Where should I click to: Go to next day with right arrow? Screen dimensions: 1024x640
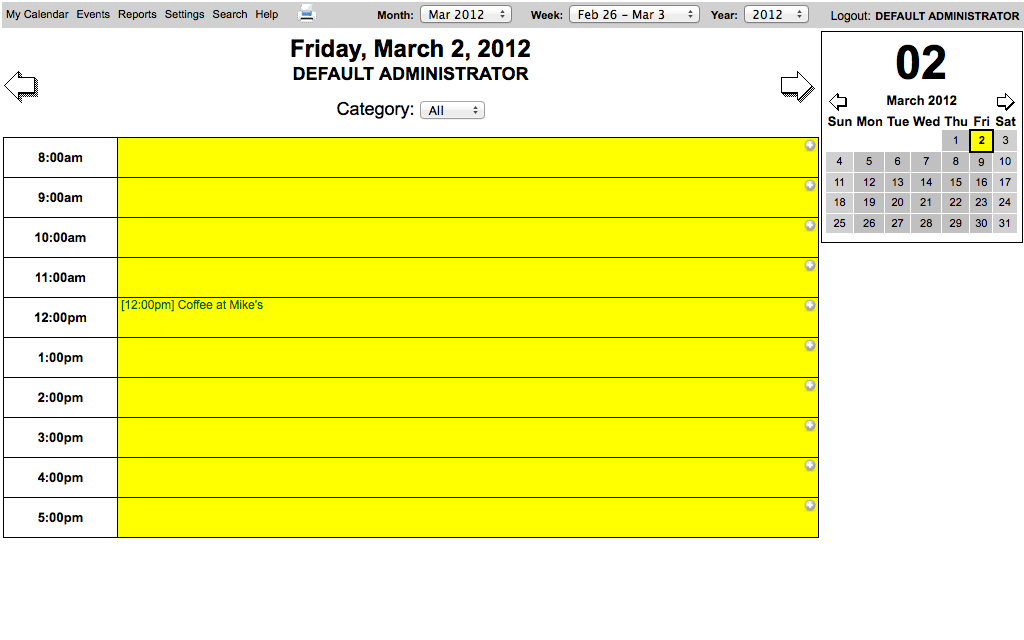(x=797, y=87)
